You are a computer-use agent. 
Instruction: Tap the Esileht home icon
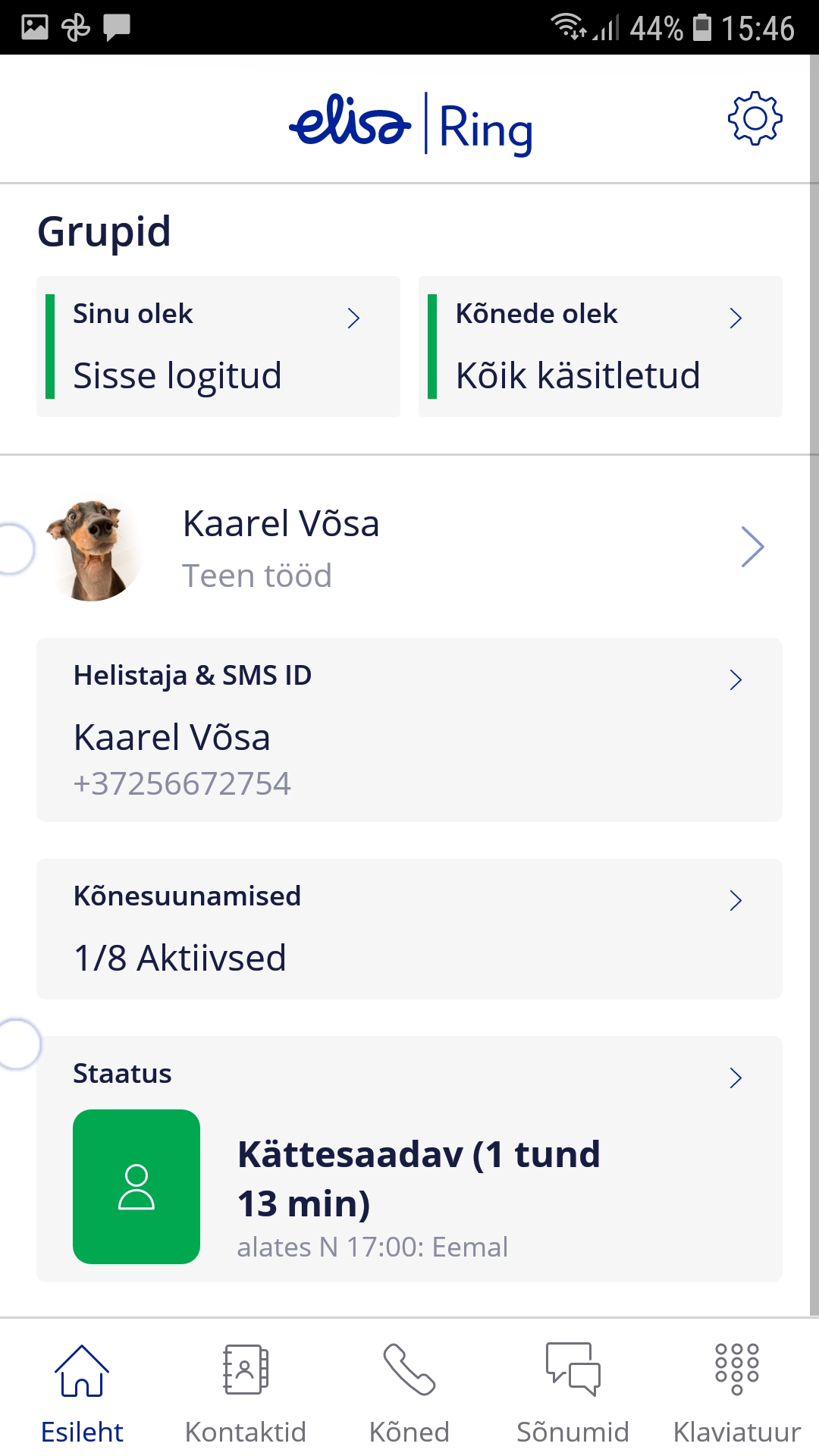pyautogui.click(x=82, y=1370)
